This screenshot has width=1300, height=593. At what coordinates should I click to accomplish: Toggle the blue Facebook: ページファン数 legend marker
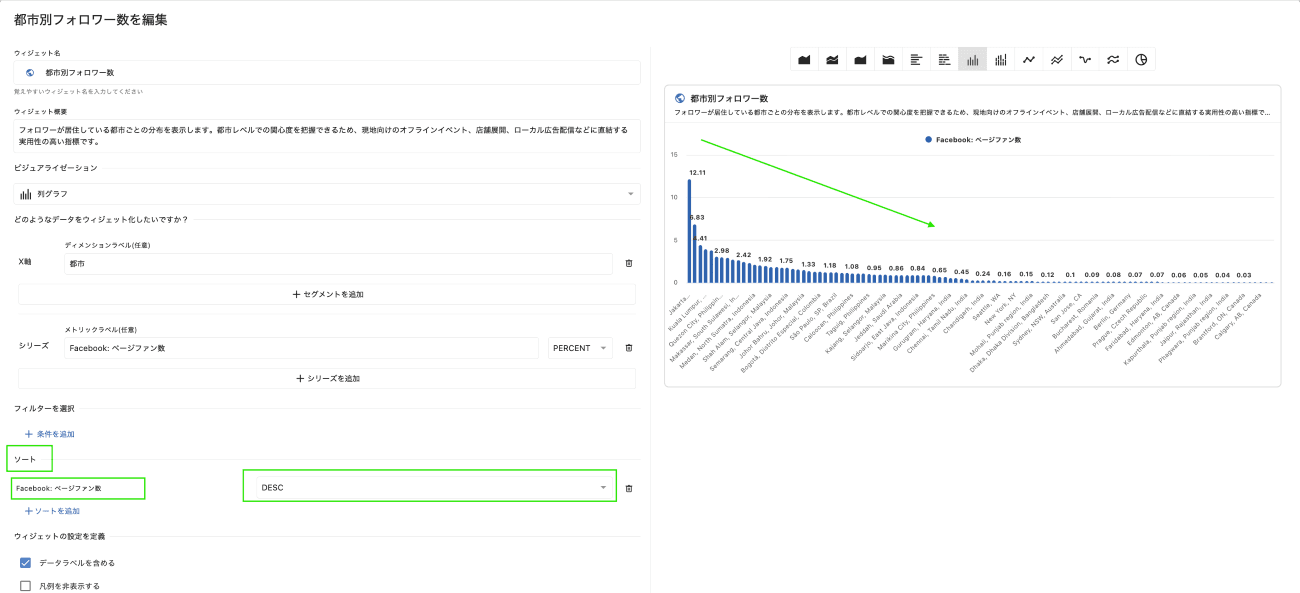click(x=928, y=140)
